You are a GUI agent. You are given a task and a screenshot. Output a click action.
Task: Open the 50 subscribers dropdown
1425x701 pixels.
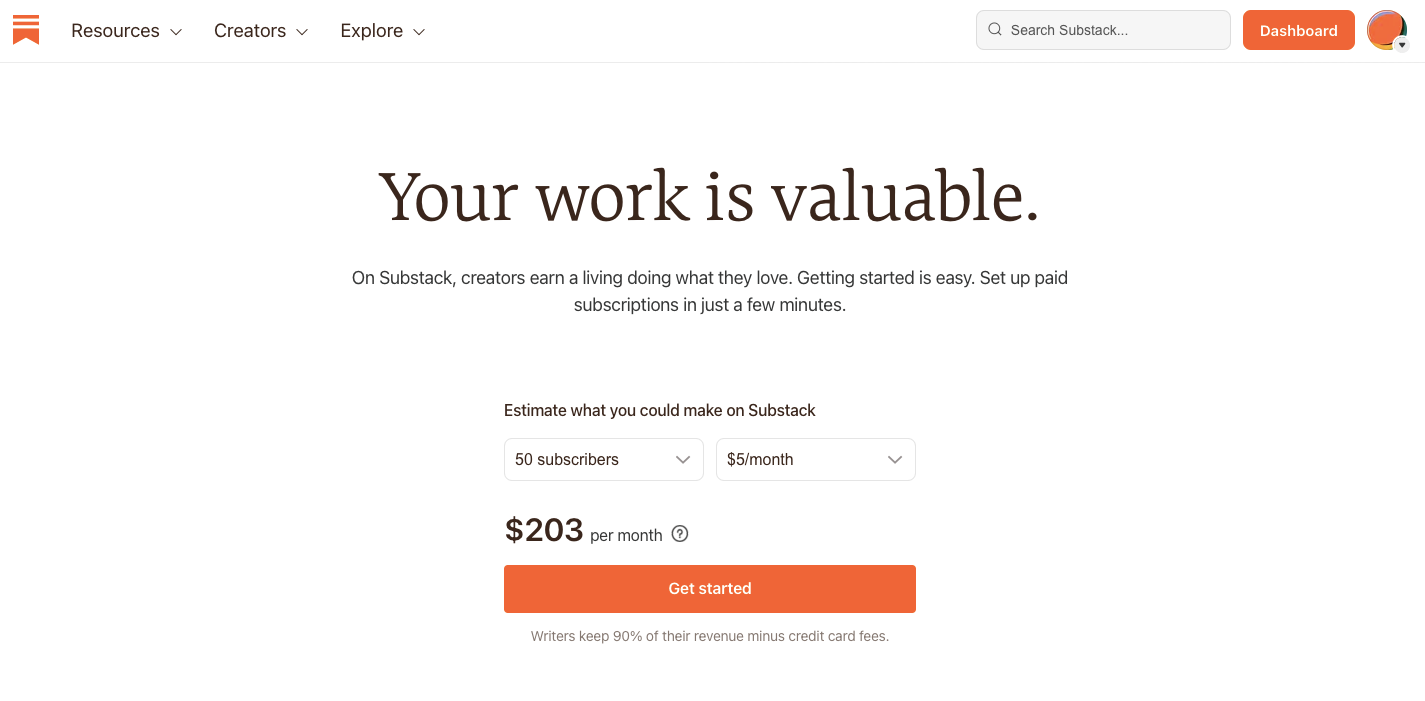604,460
